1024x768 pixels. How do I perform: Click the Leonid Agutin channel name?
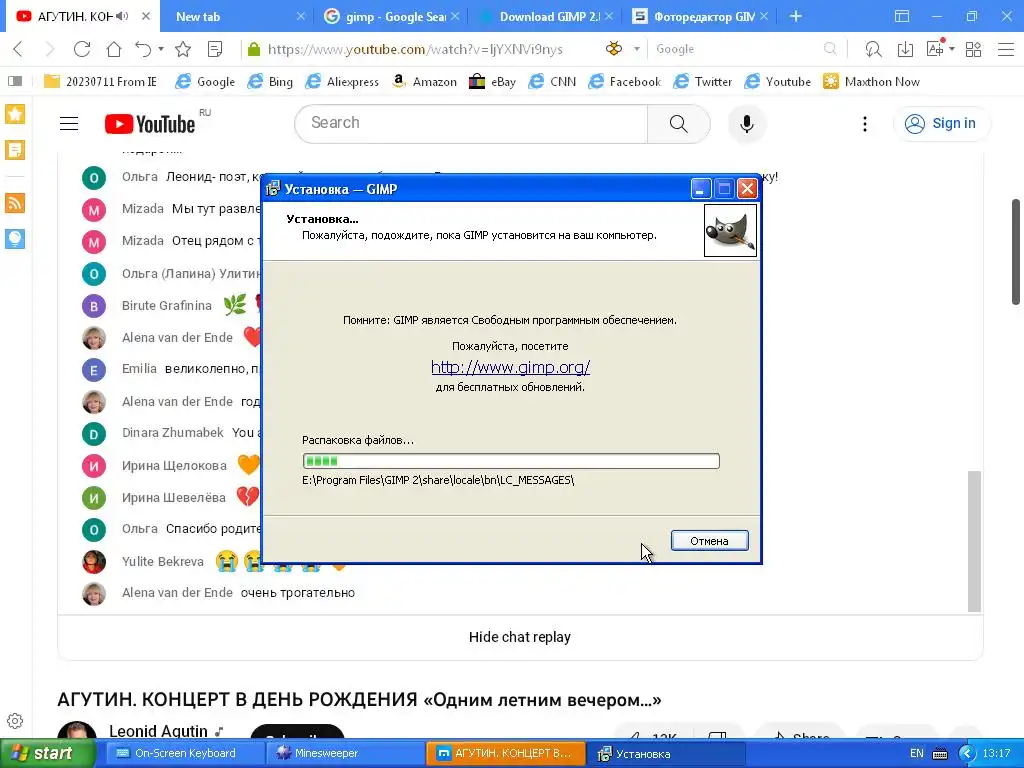(x=158, y=731)
